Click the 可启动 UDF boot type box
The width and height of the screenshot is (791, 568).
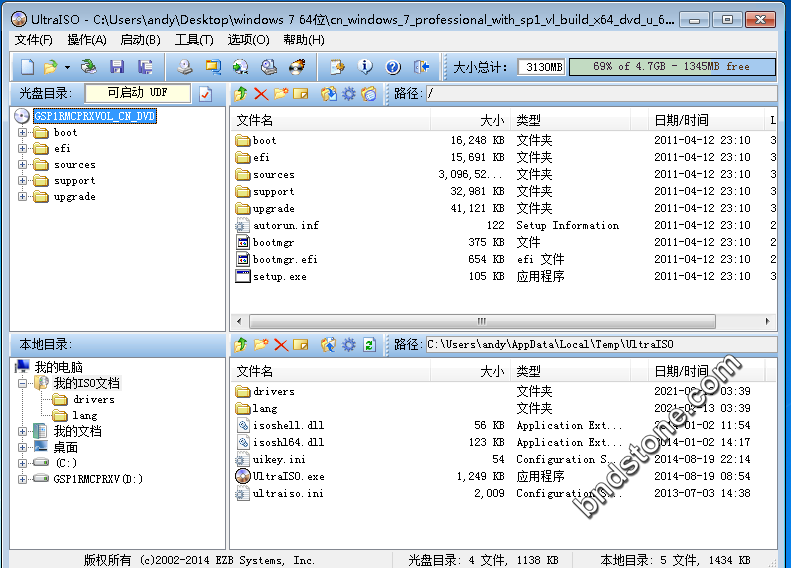point(138,93)
